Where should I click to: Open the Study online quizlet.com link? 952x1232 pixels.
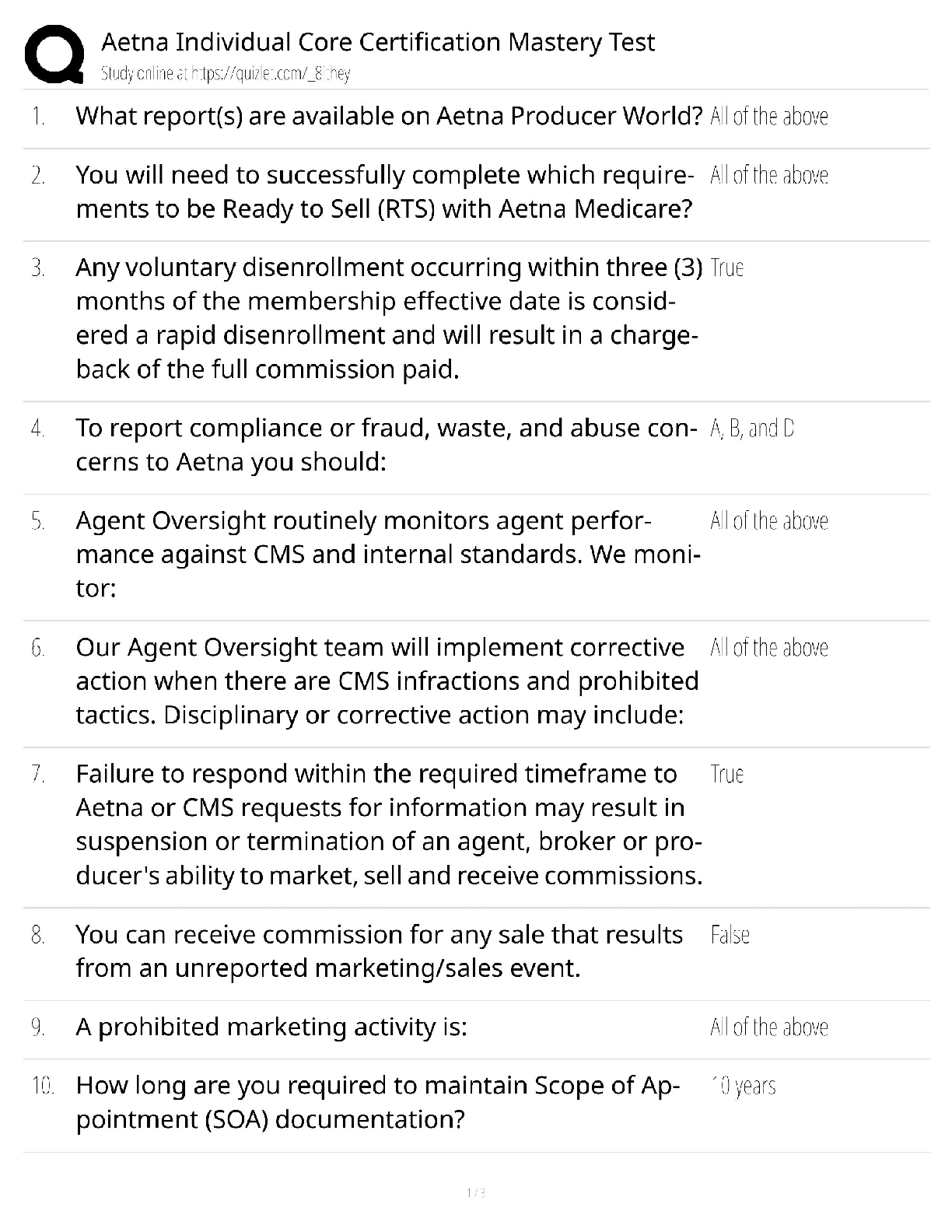click(226, 74)
